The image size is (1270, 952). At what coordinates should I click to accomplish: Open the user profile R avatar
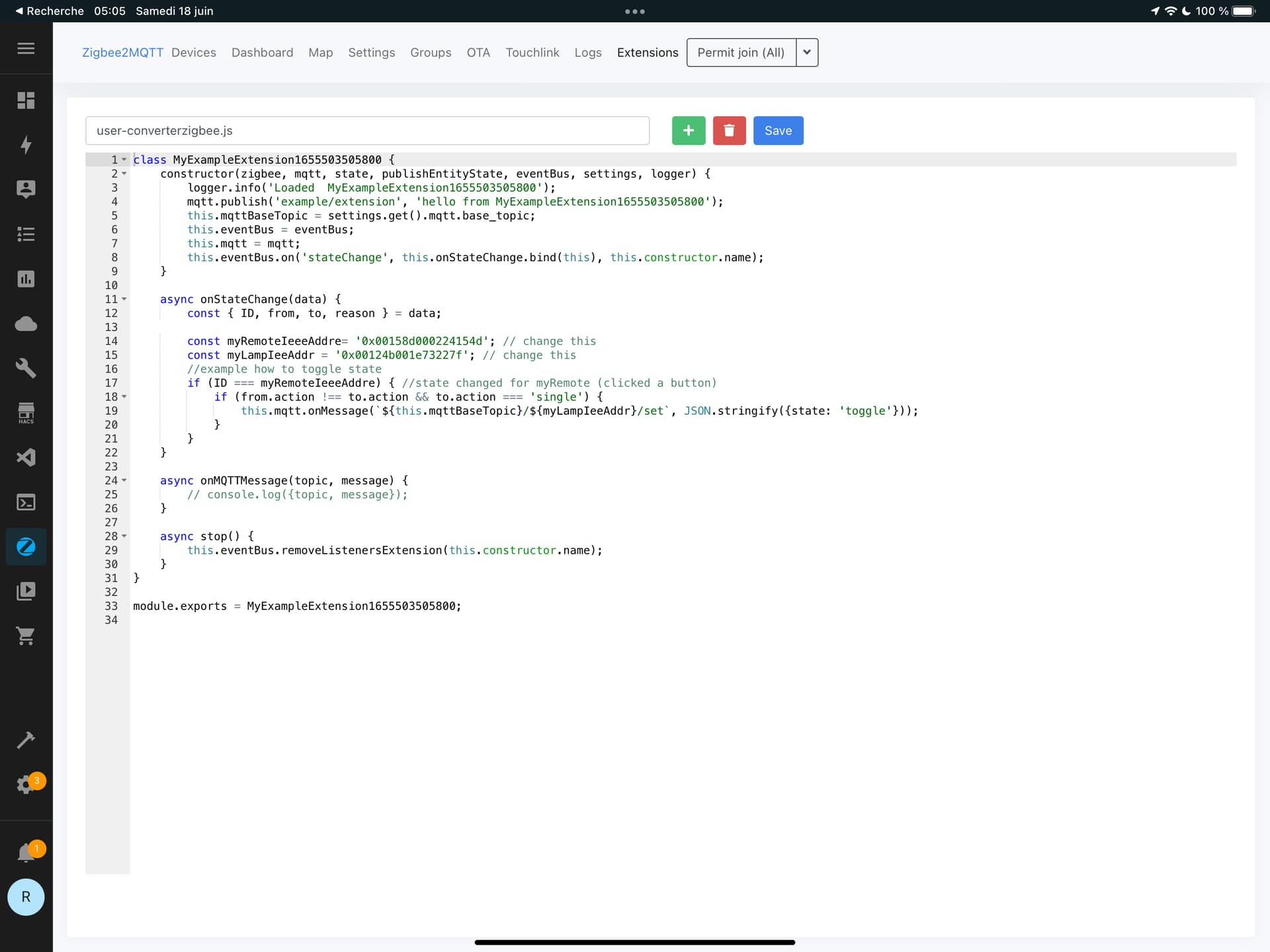click(26, 897)
